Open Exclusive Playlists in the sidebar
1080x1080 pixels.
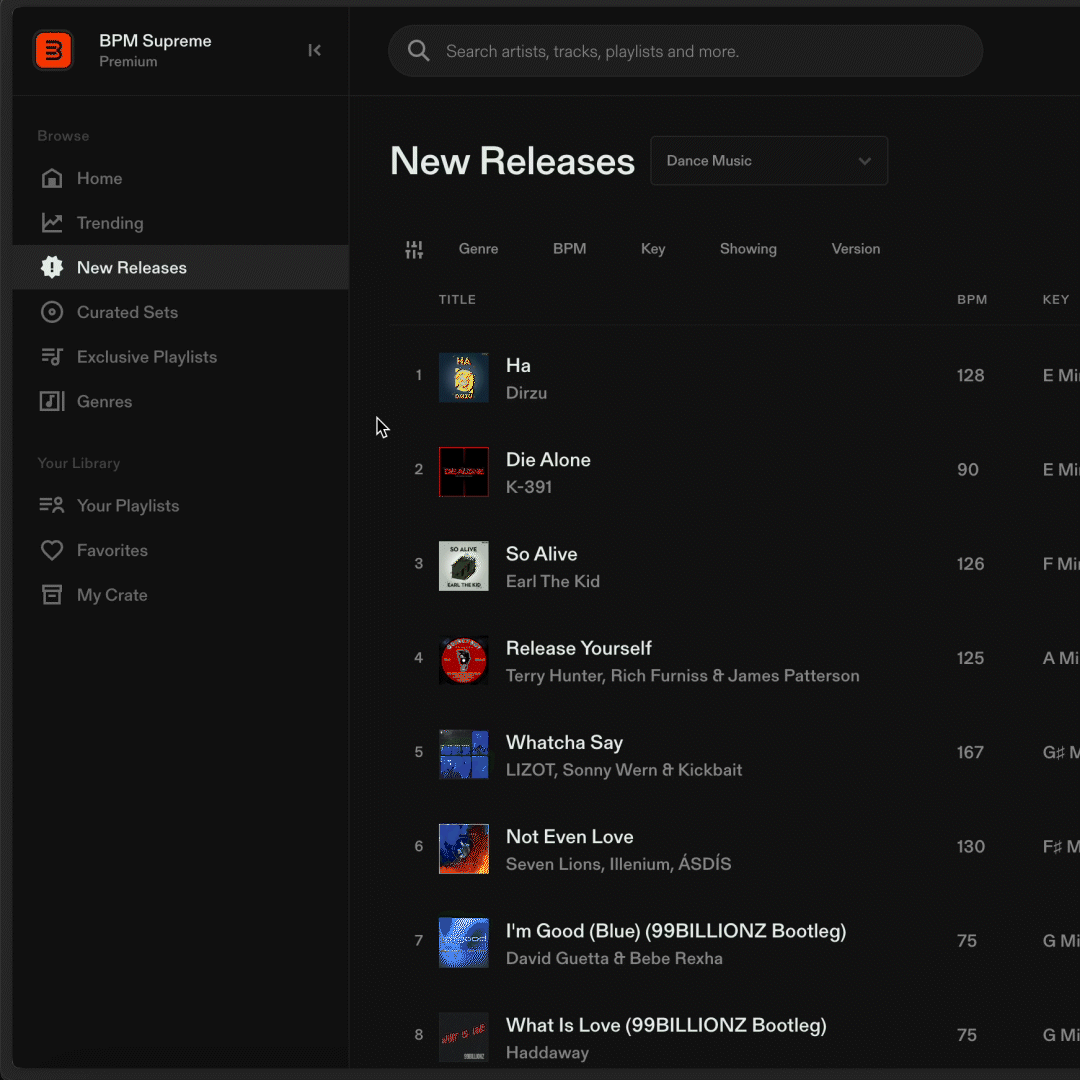pyautogui.click(x=180, y=357)
